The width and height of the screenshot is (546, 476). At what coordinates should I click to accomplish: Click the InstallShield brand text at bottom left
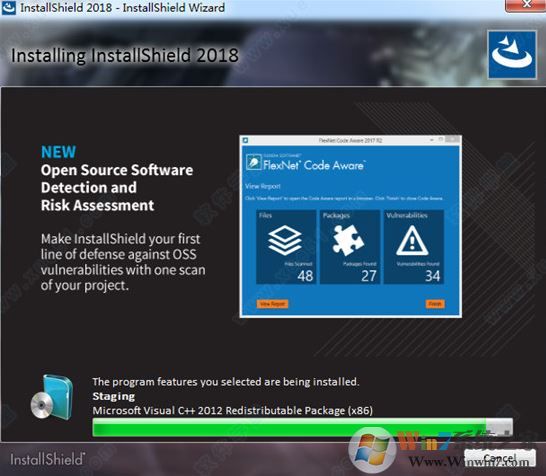(x=47, y=459)
